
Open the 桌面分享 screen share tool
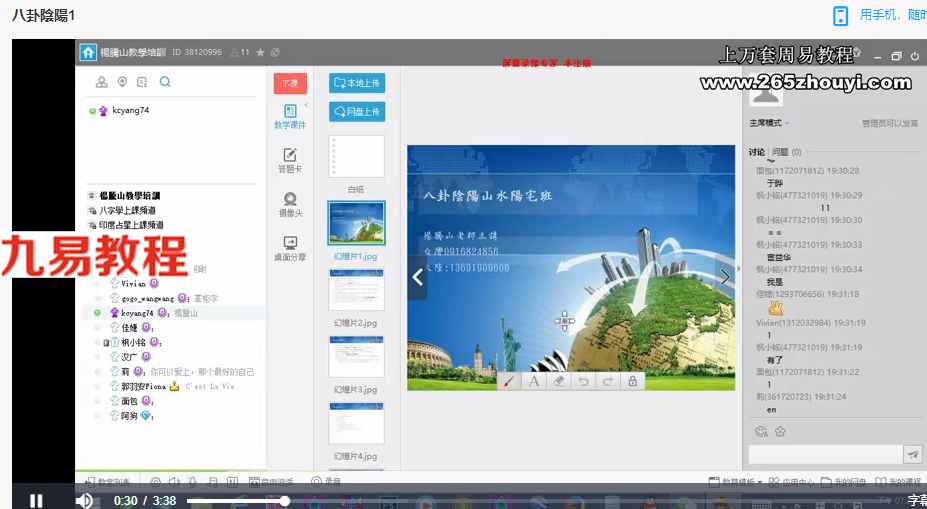(x=290, y=249)
